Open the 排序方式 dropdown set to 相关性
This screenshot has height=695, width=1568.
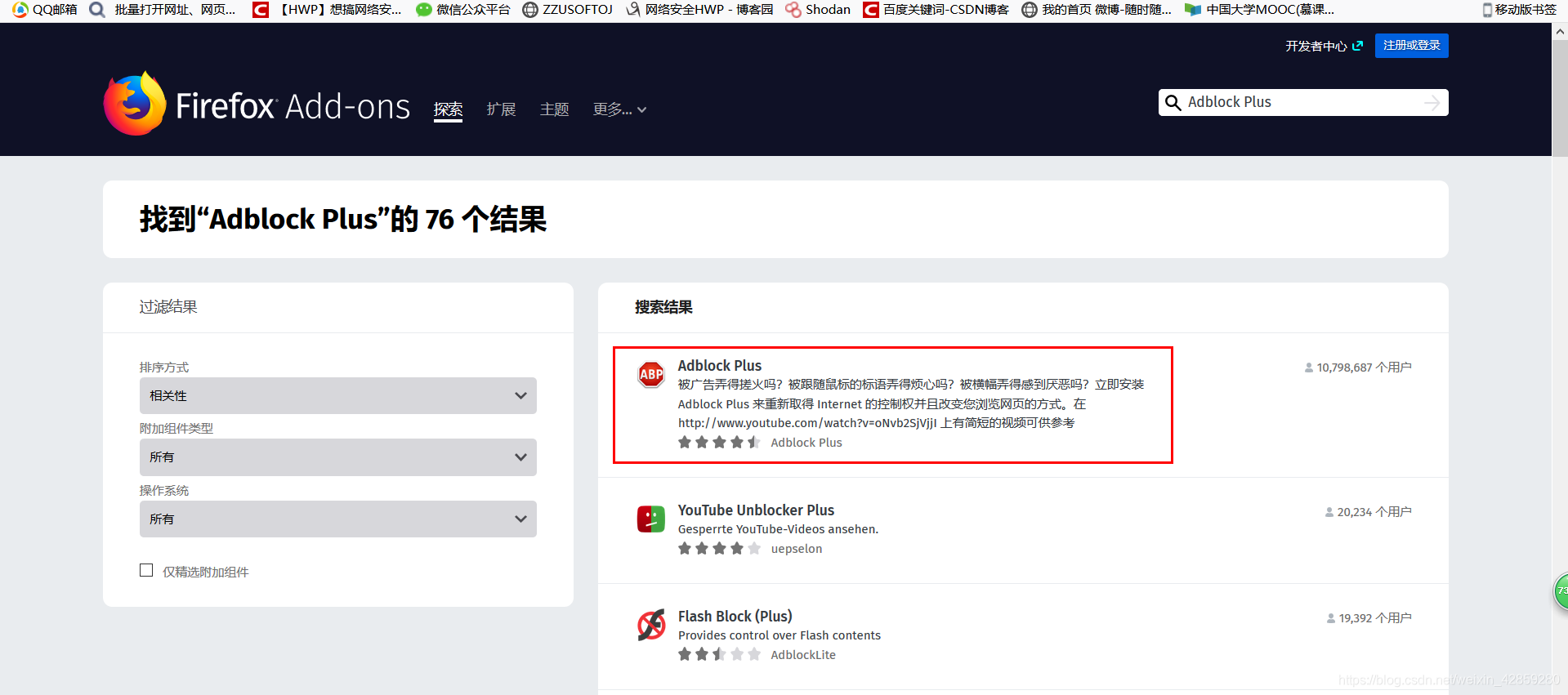click(338, 396)
